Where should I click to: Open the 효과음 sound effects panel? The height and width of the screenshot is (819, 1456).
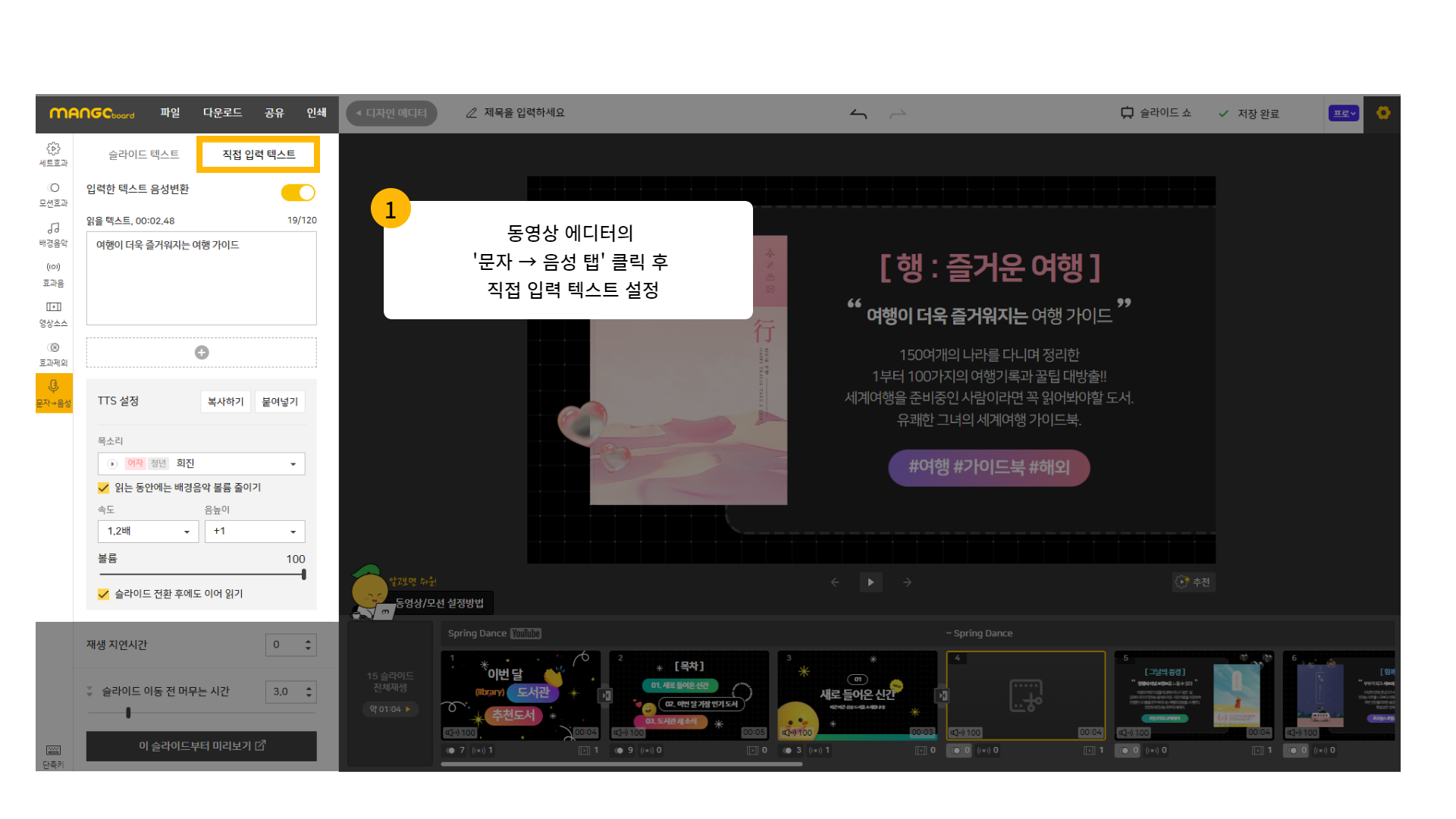53,274
